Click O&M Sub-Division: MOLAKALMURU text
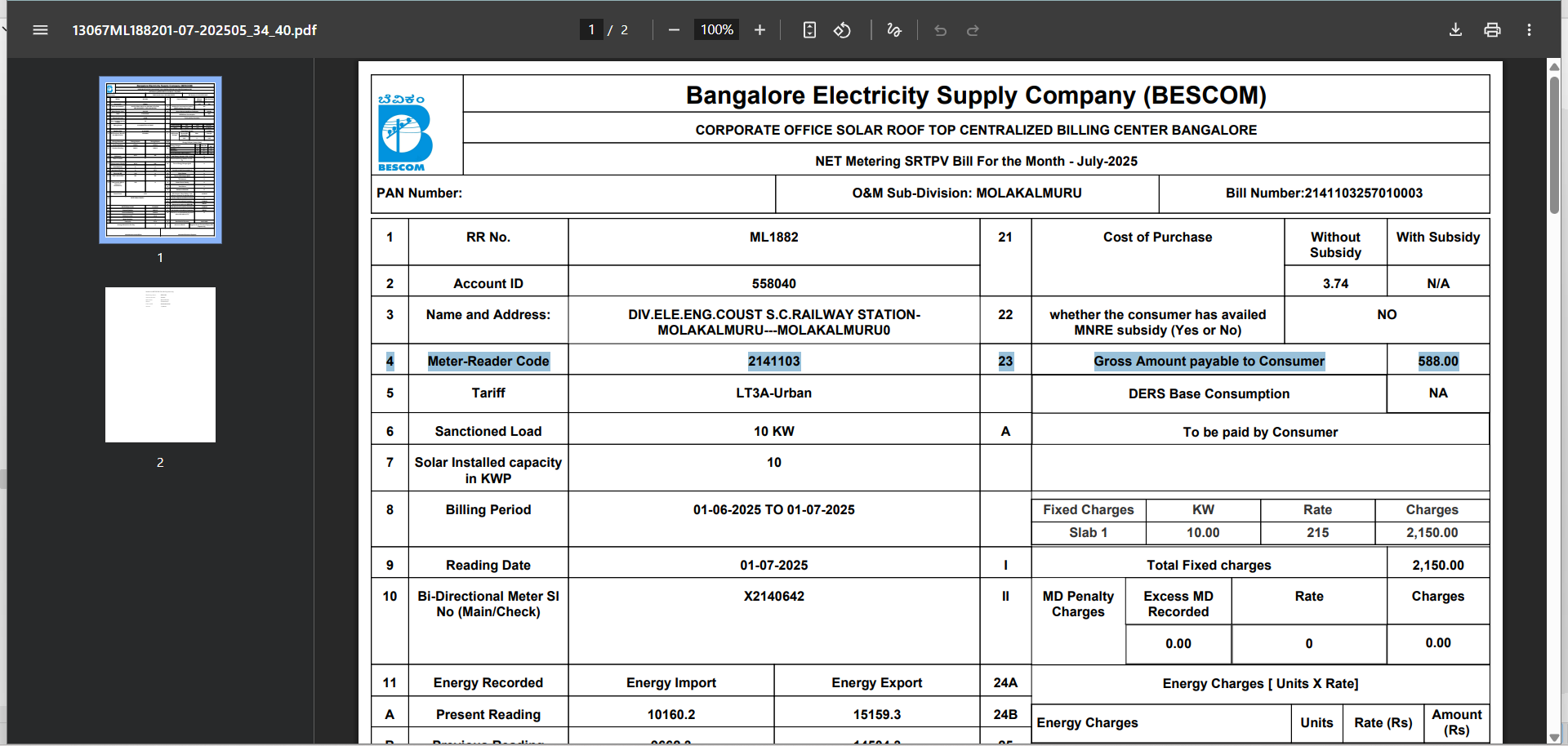 [x=967, y=193]
